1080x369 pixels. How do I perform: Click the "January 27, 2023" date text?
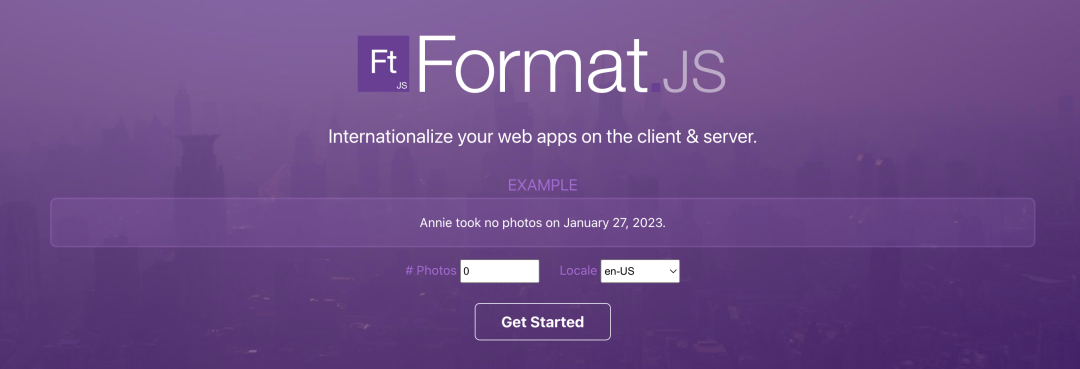614,223
